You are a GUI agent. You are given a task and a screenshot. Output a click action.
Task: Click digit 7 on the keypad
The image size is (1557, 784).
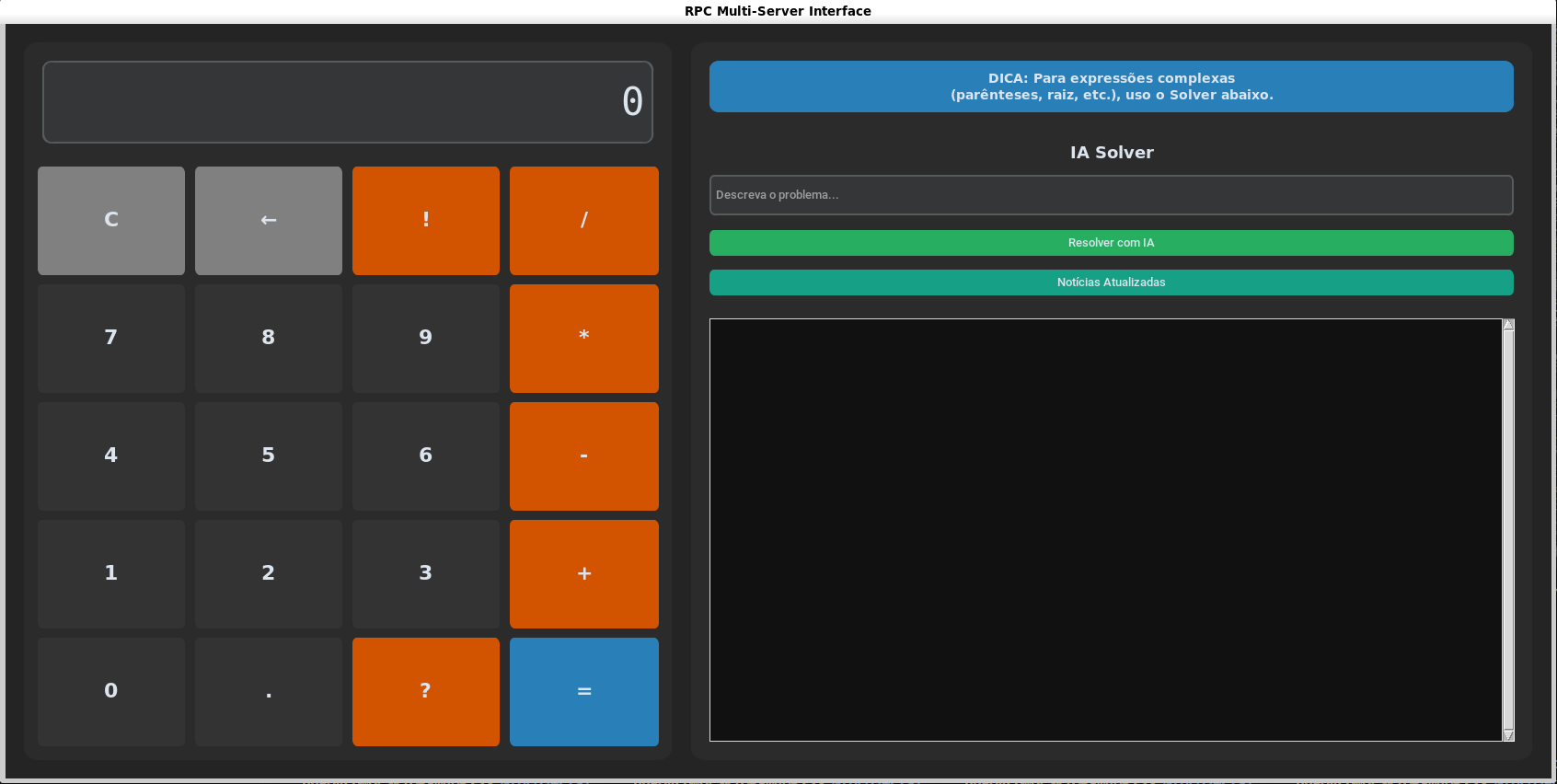pos(111,339)
